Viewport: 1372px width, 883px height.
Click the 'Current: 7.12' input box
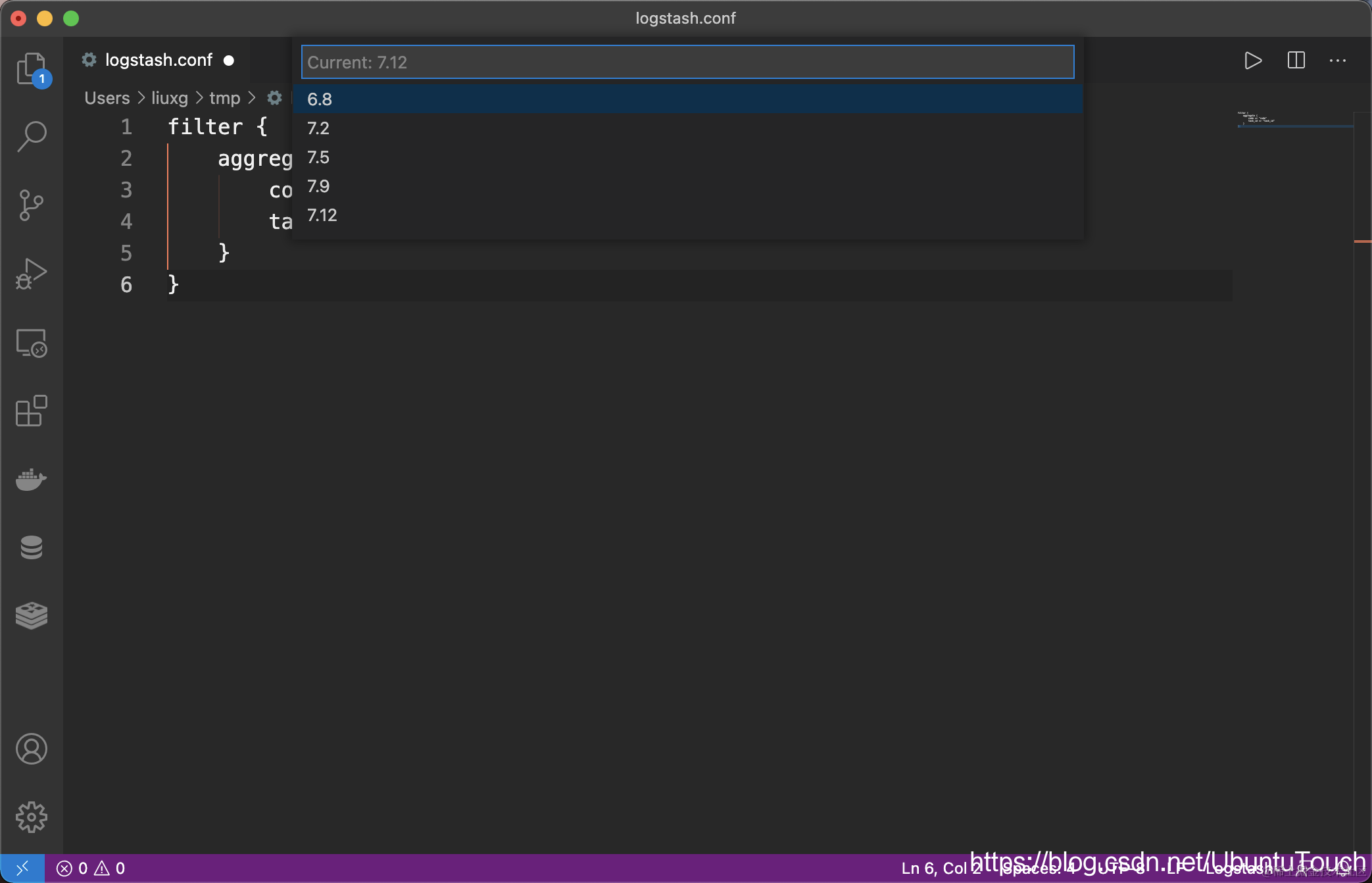click(687, 63)
